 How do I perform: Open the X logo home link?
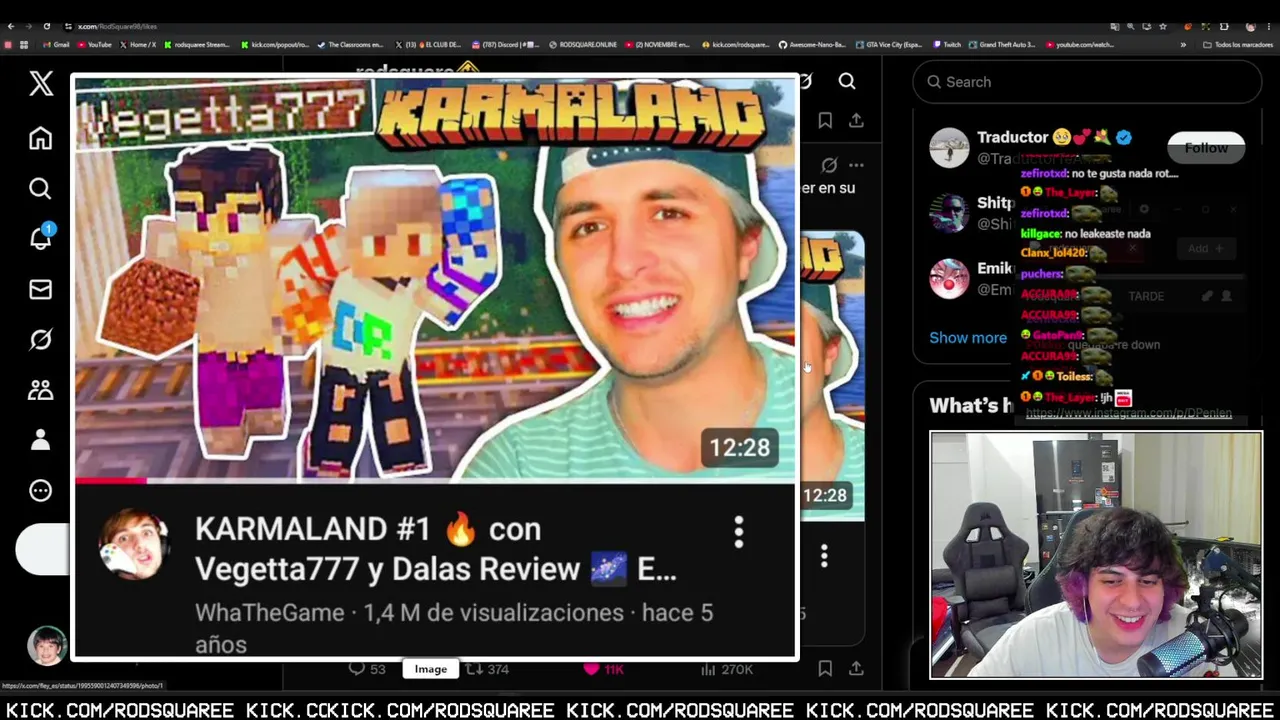pos(41,83)
